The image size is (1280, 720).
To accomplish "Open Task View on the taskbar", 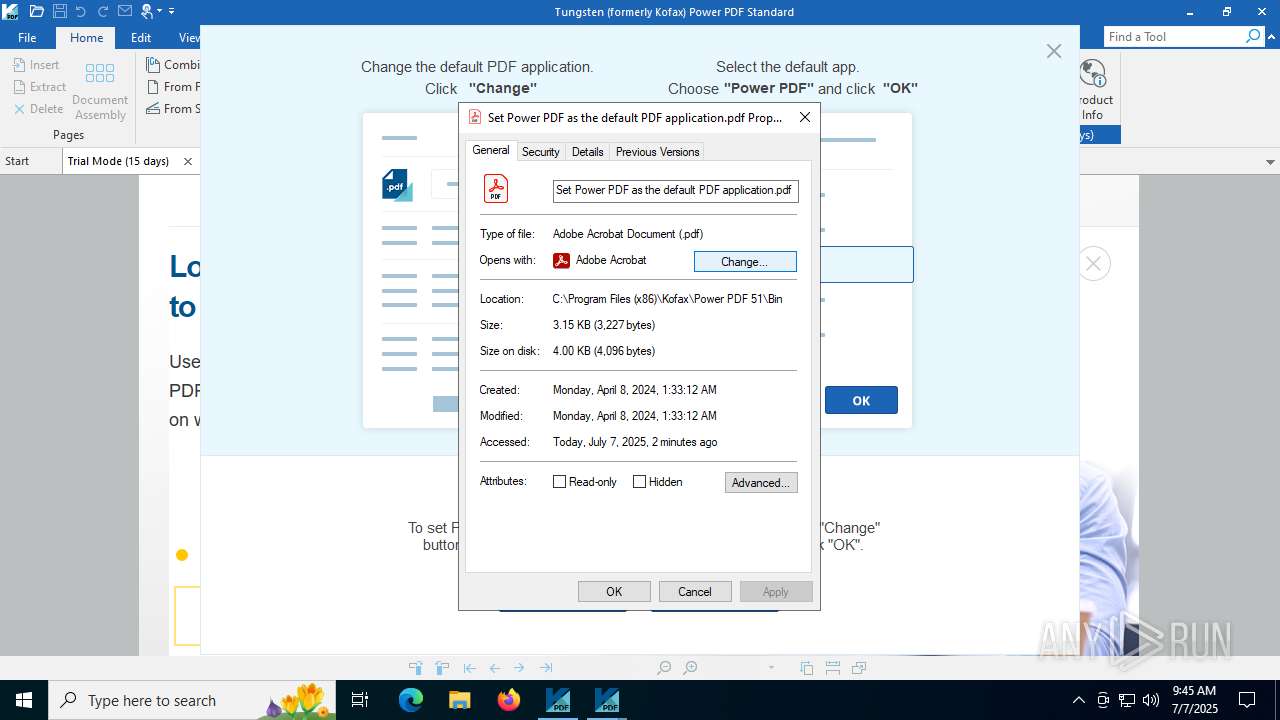I will tap(361, 700).
